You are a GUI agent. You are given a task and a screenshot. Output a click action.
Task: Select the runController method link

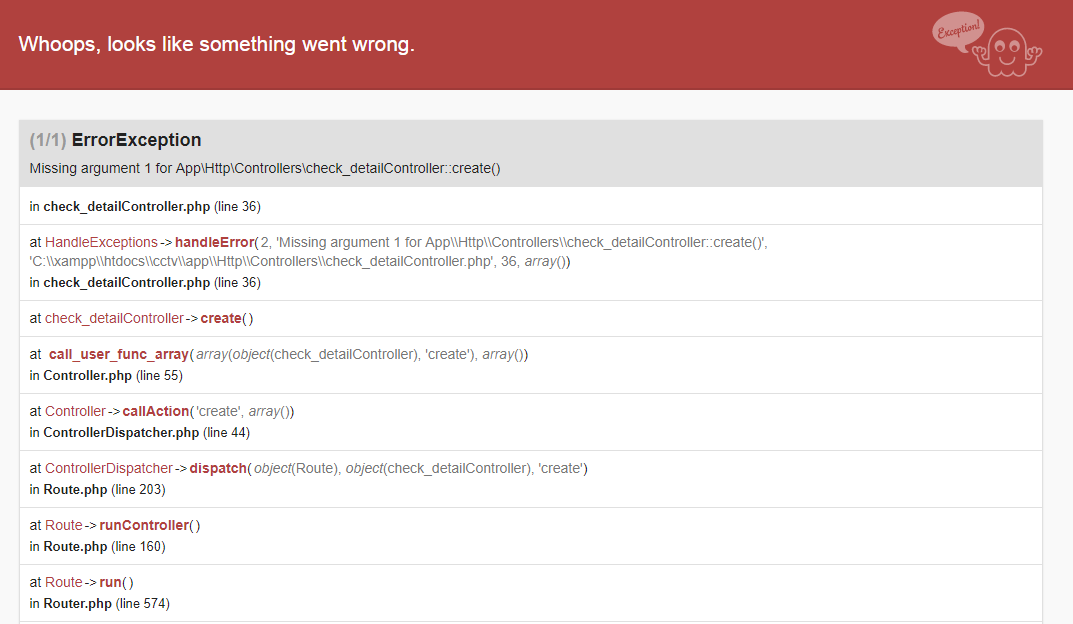coord(144,525)
